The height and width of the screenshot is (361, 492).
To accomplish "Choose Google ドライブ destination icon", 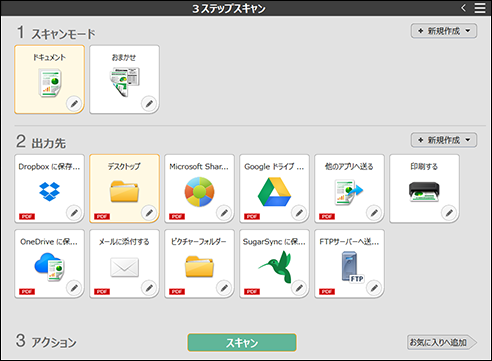I will coord(274,192).
